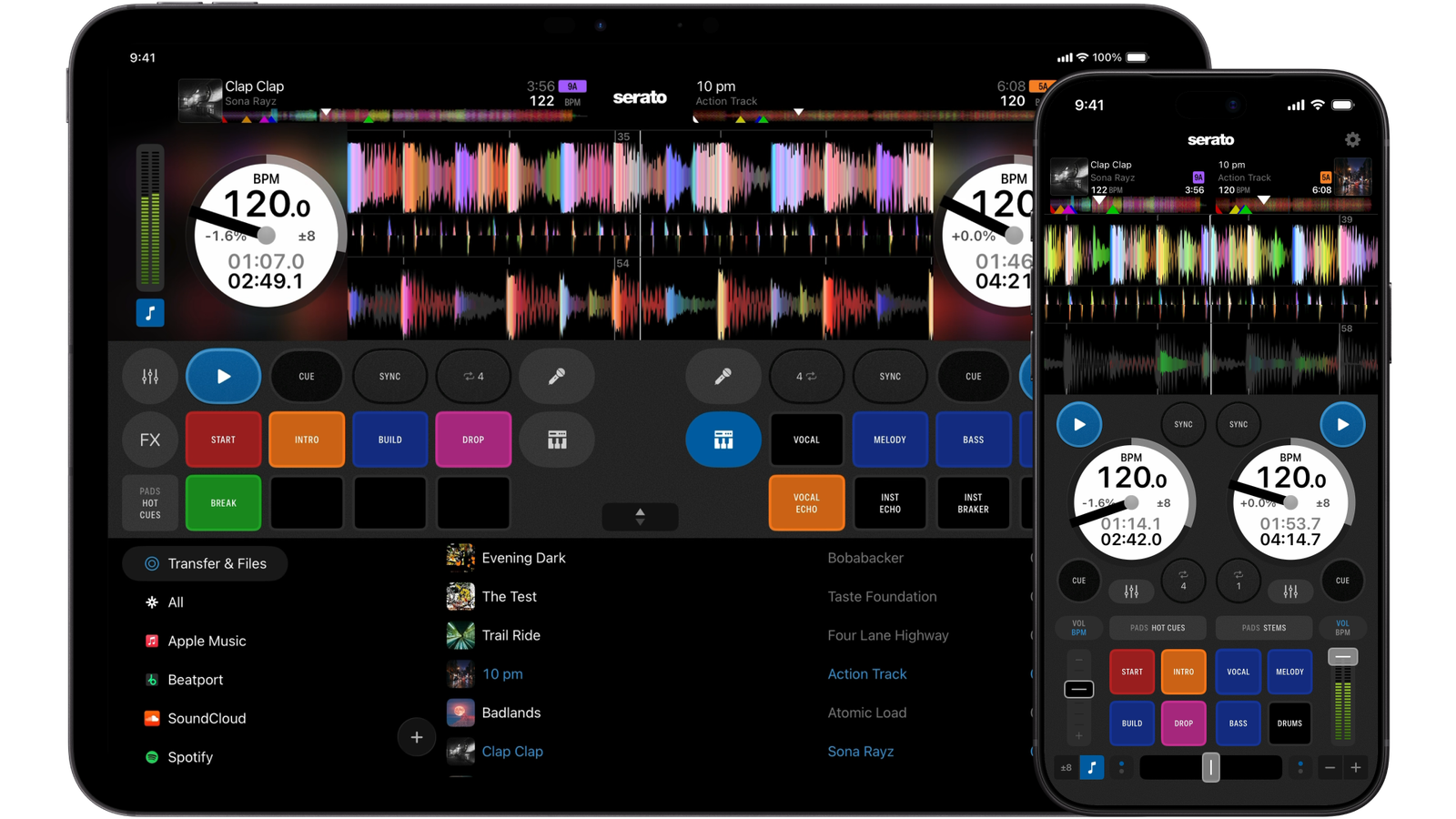The height and width of the screenshot is (819, 1456).
Task: Click the plus add button in the library sidebar
Action: [416, 737]
